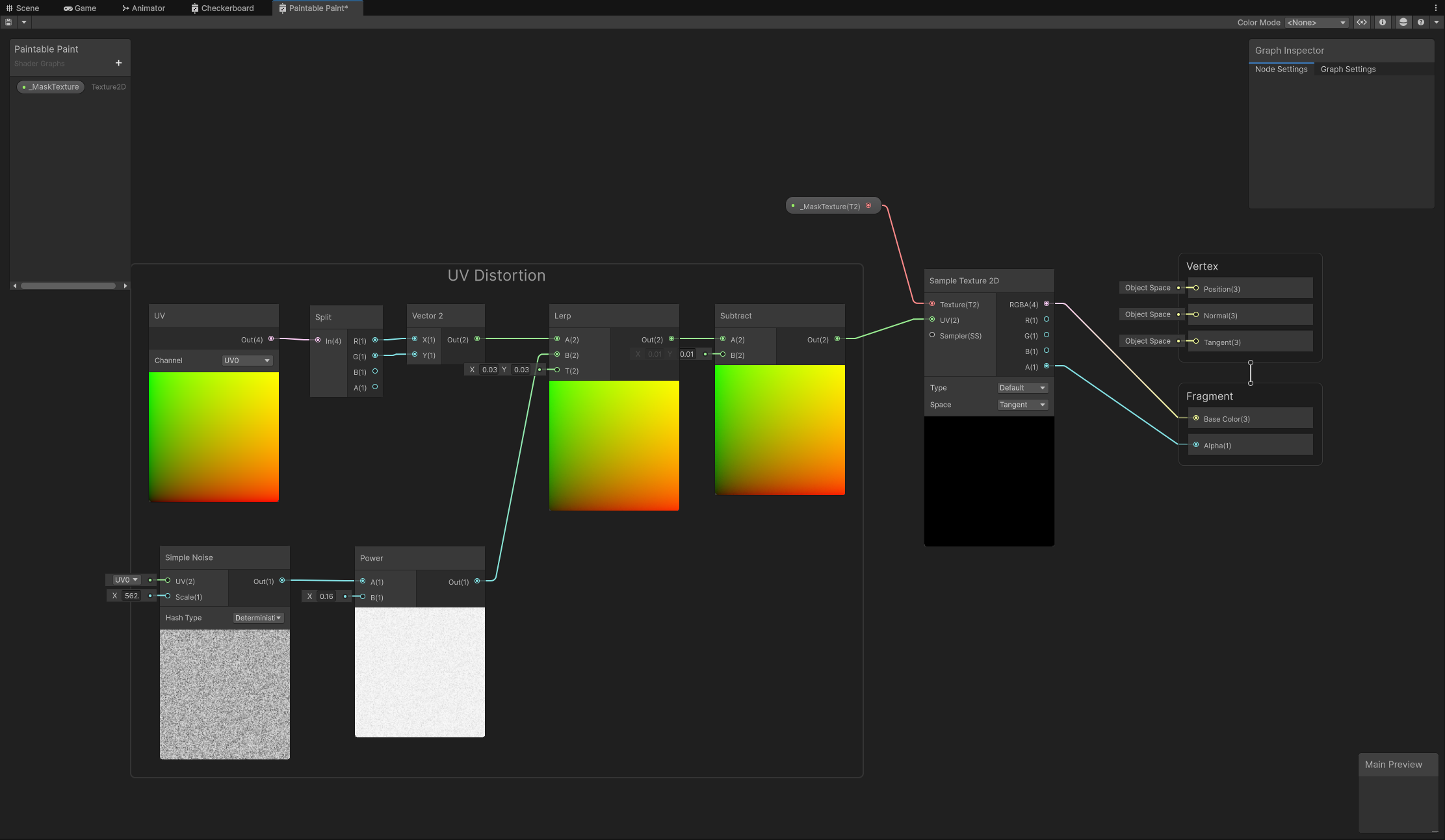This screenshot has width=1445, height=840.
Task: Click the UV node Out(4) port
Action: [271, 338]
